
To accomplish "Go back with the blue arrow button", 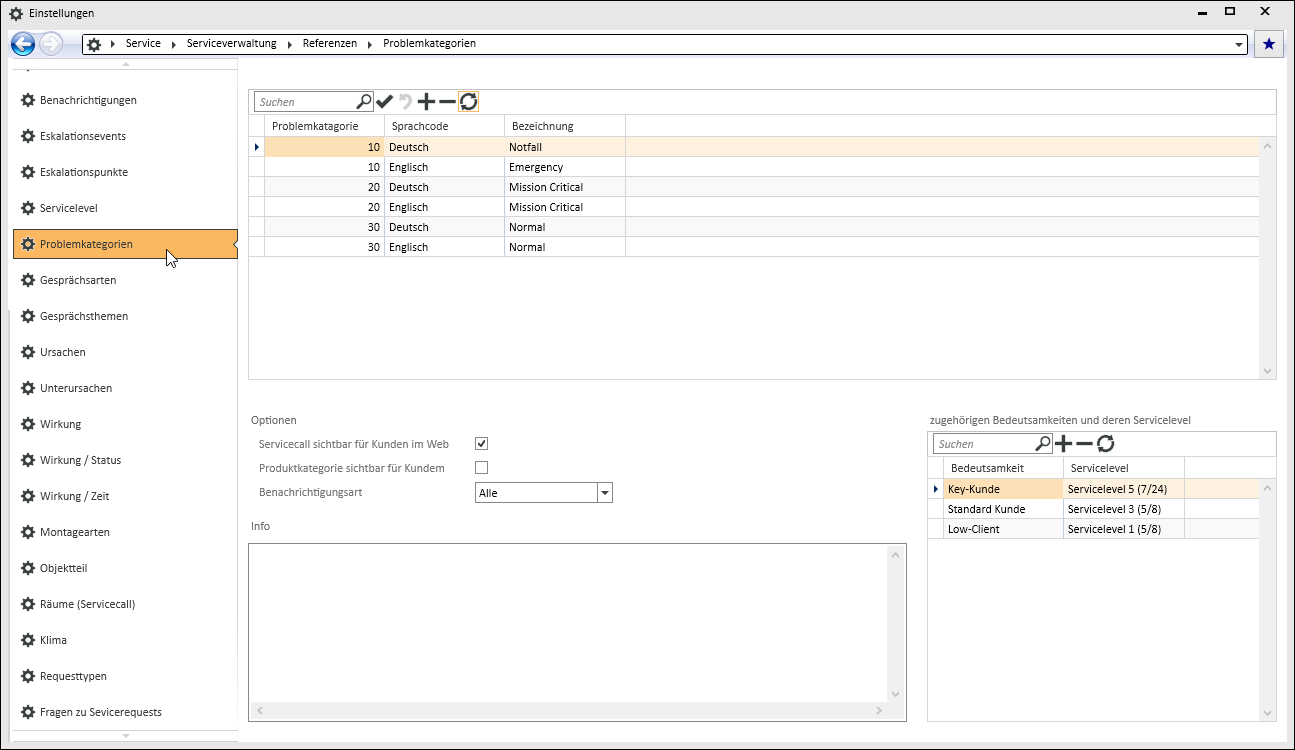I will point(23,44).
